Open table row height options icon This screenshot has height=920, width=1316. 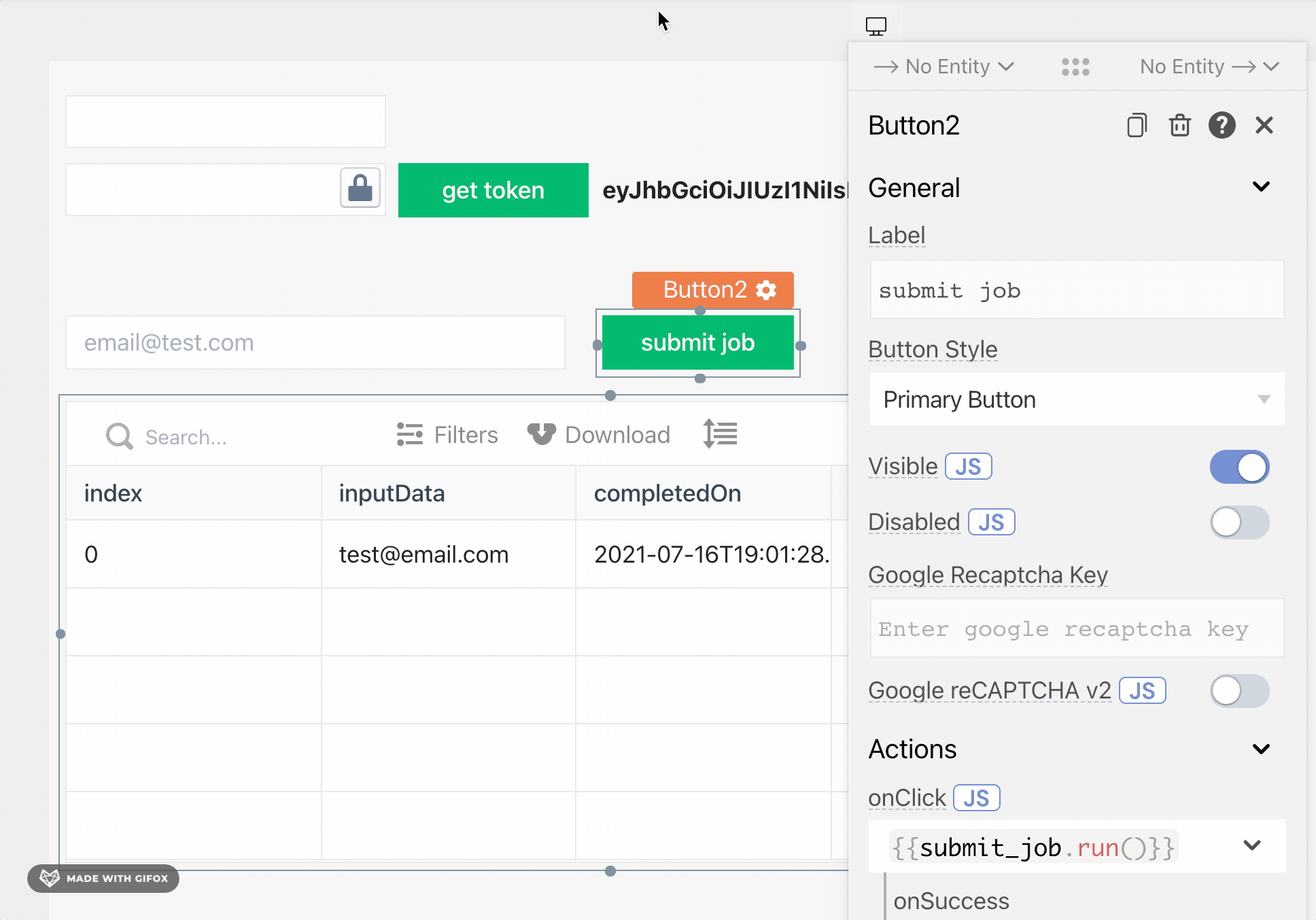pos(721,434)
